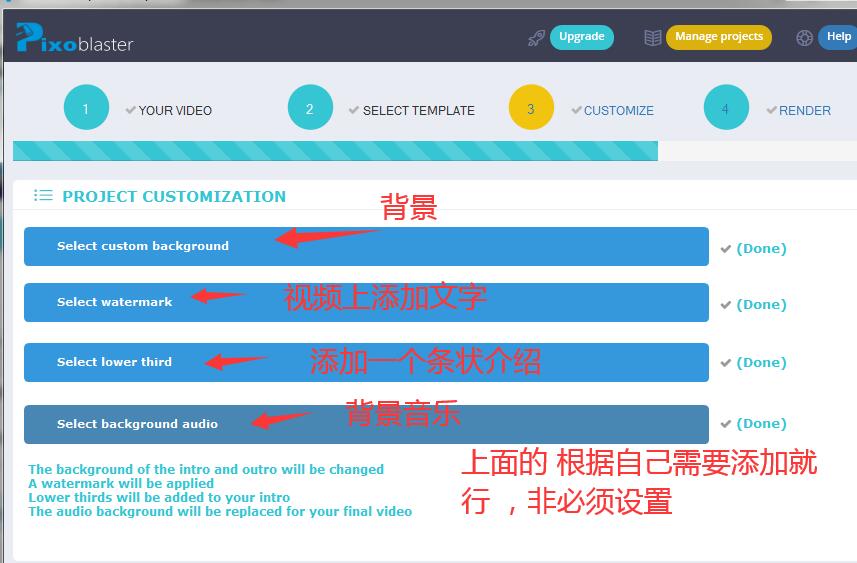
Task: Click Done status for background audio
Action: [x=761, y=424]
